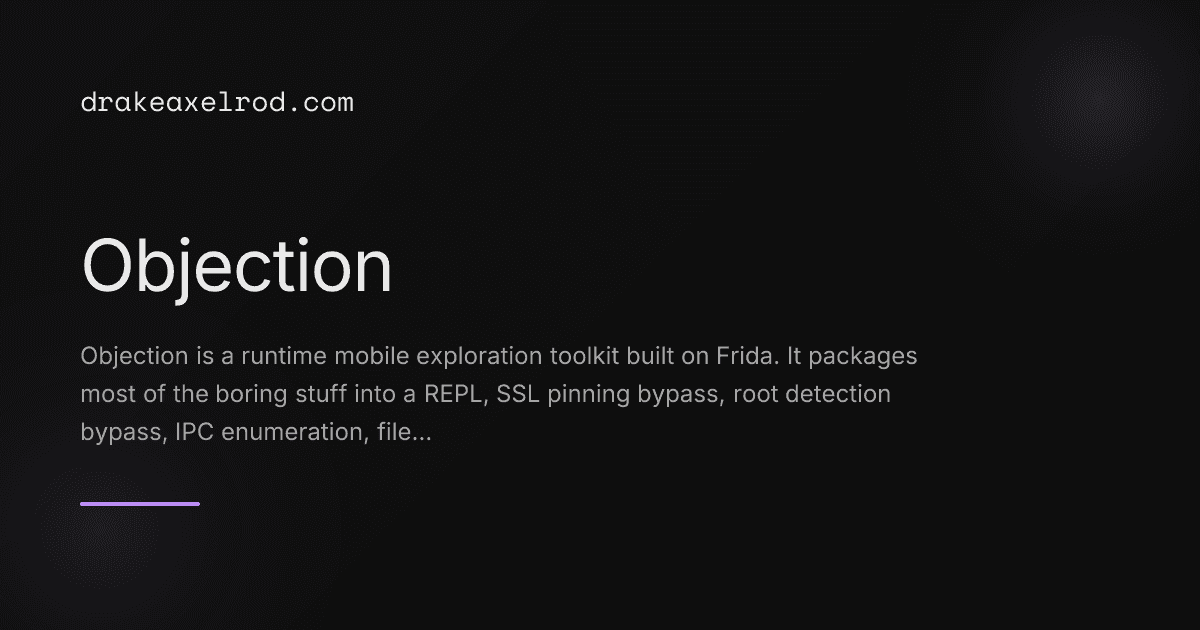The image size is (1200, 630).
Task: Select the purple accent line under the description
Action: tap(140, 504)
